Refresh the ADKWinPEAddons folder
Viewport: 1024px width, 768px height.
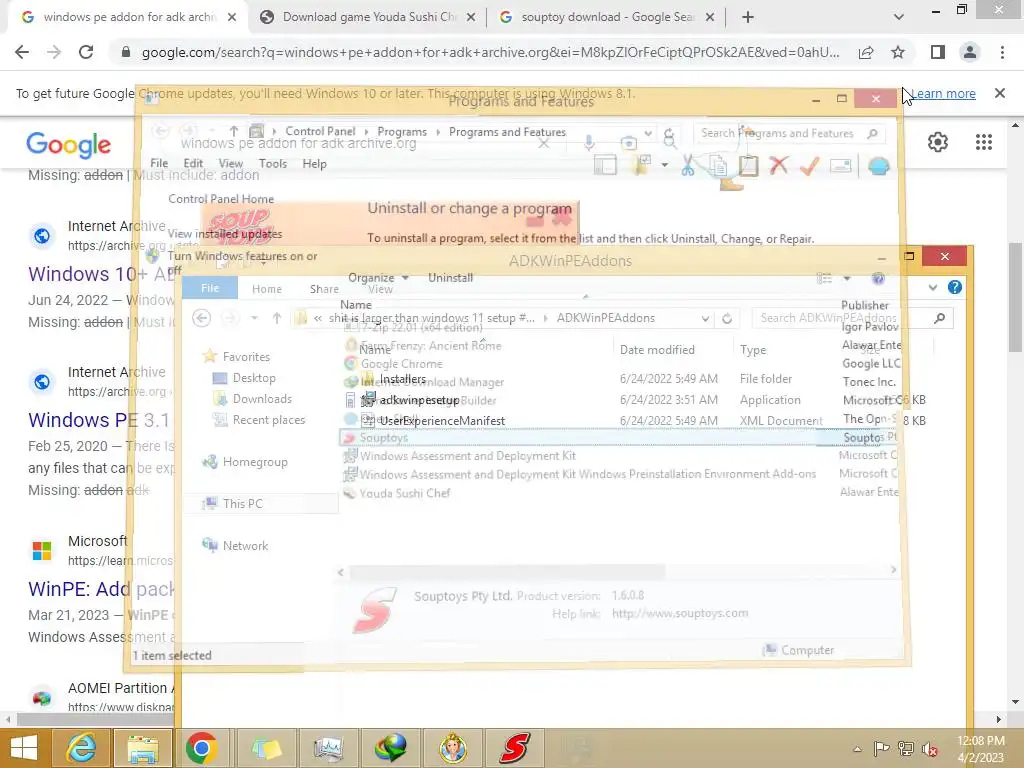click(x=727, y=319)
